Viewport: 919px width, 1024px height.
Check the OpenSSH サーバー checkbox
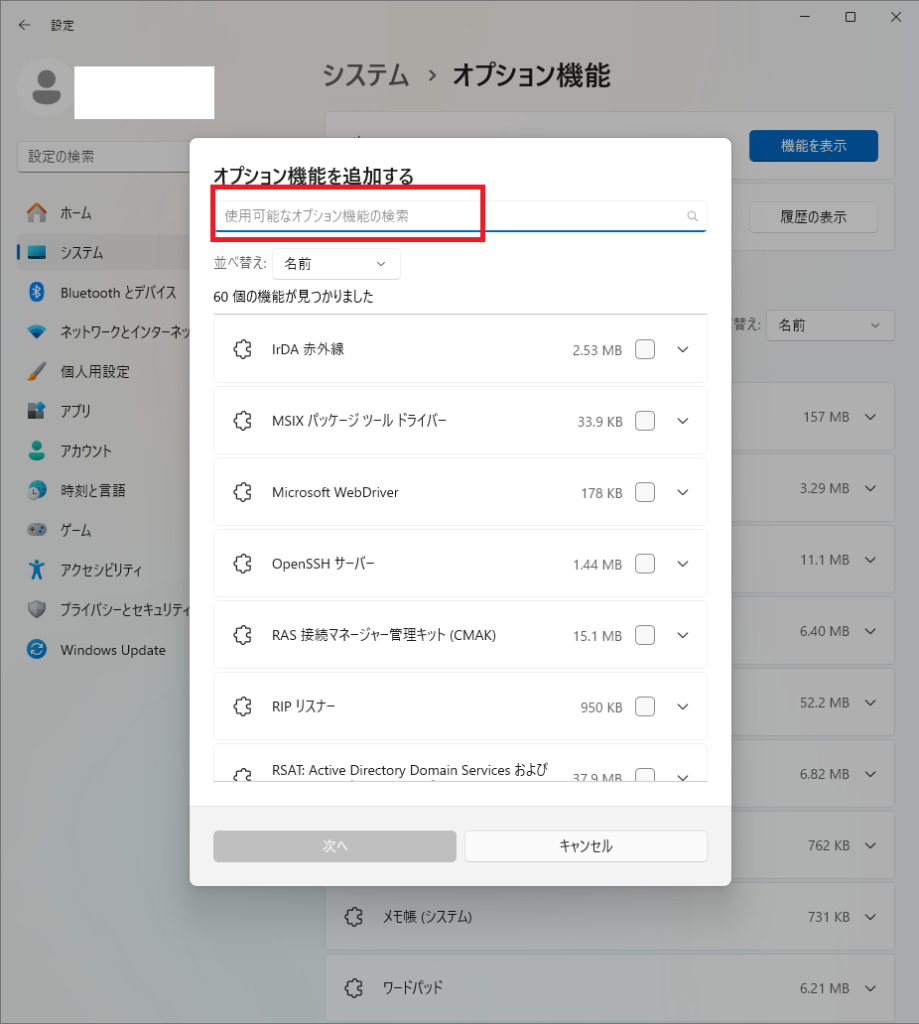click(645, 564)
